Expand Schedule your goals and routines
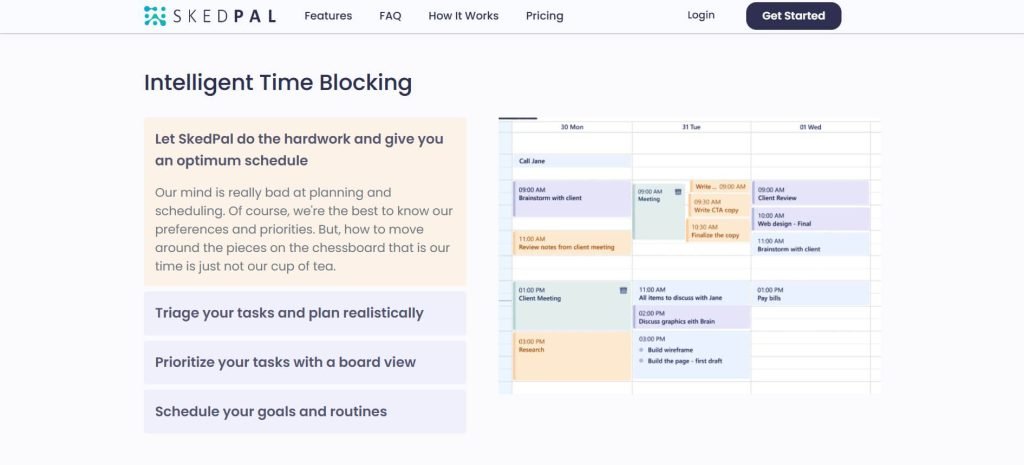Screen dimensions: 1024x465 [305, 411]
